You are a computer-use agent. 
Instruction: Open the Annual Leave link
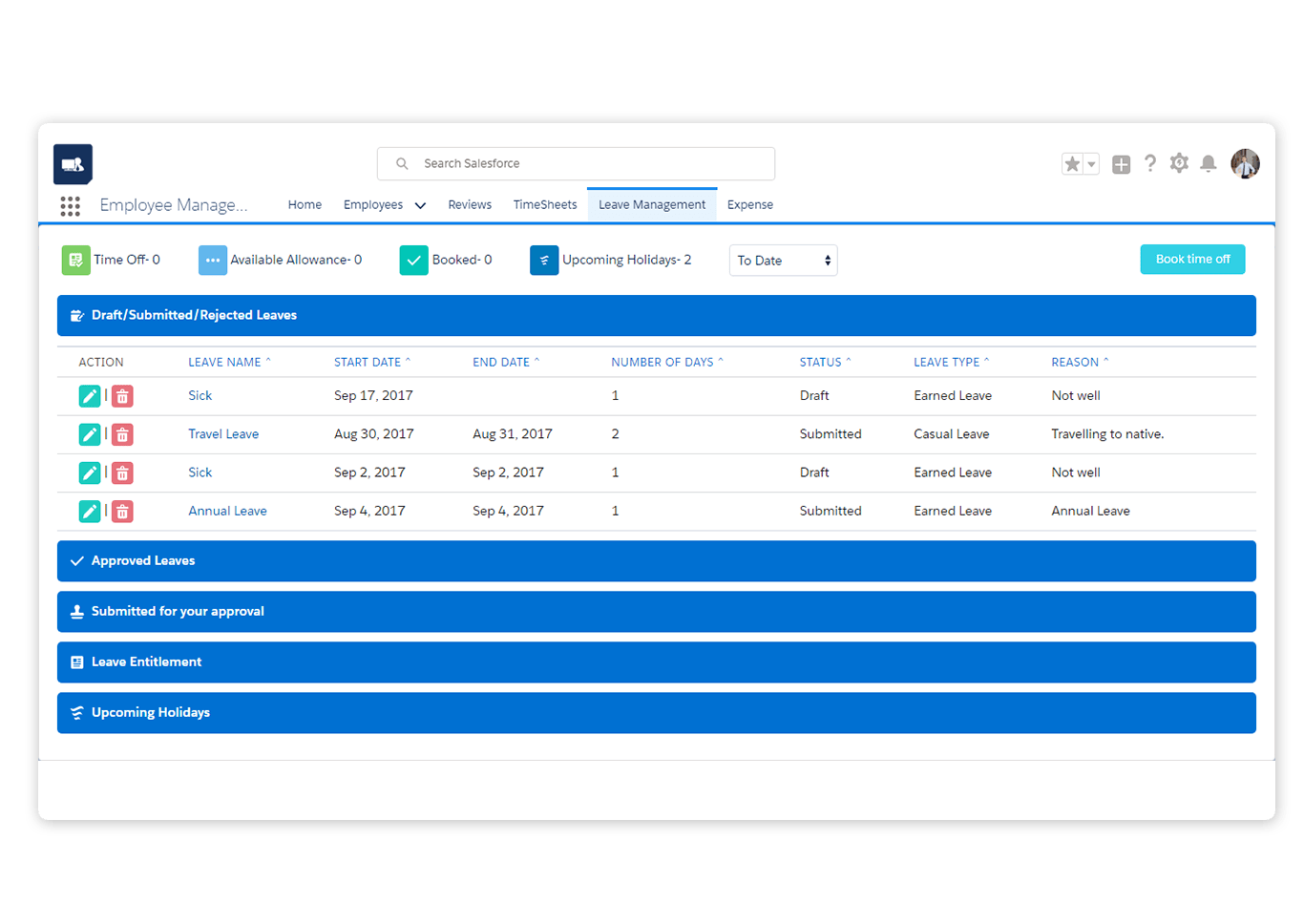point(227,512)
